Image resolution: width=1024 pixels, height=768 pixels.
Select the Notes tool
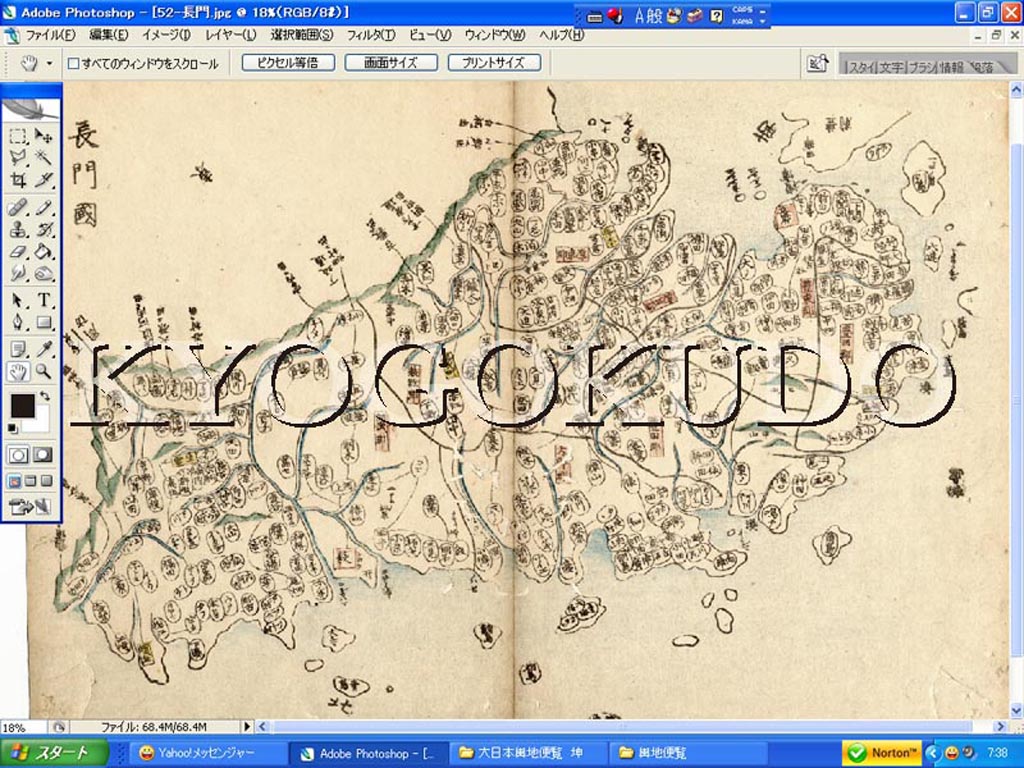point(18,350)
